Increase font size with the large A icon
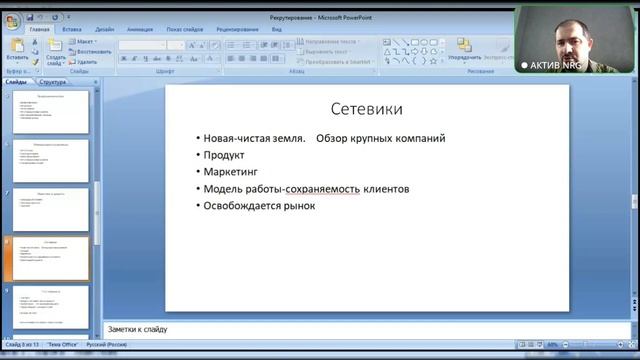Image resolution: width=640 pixels, height=360 pixels. tap(191, 45)
